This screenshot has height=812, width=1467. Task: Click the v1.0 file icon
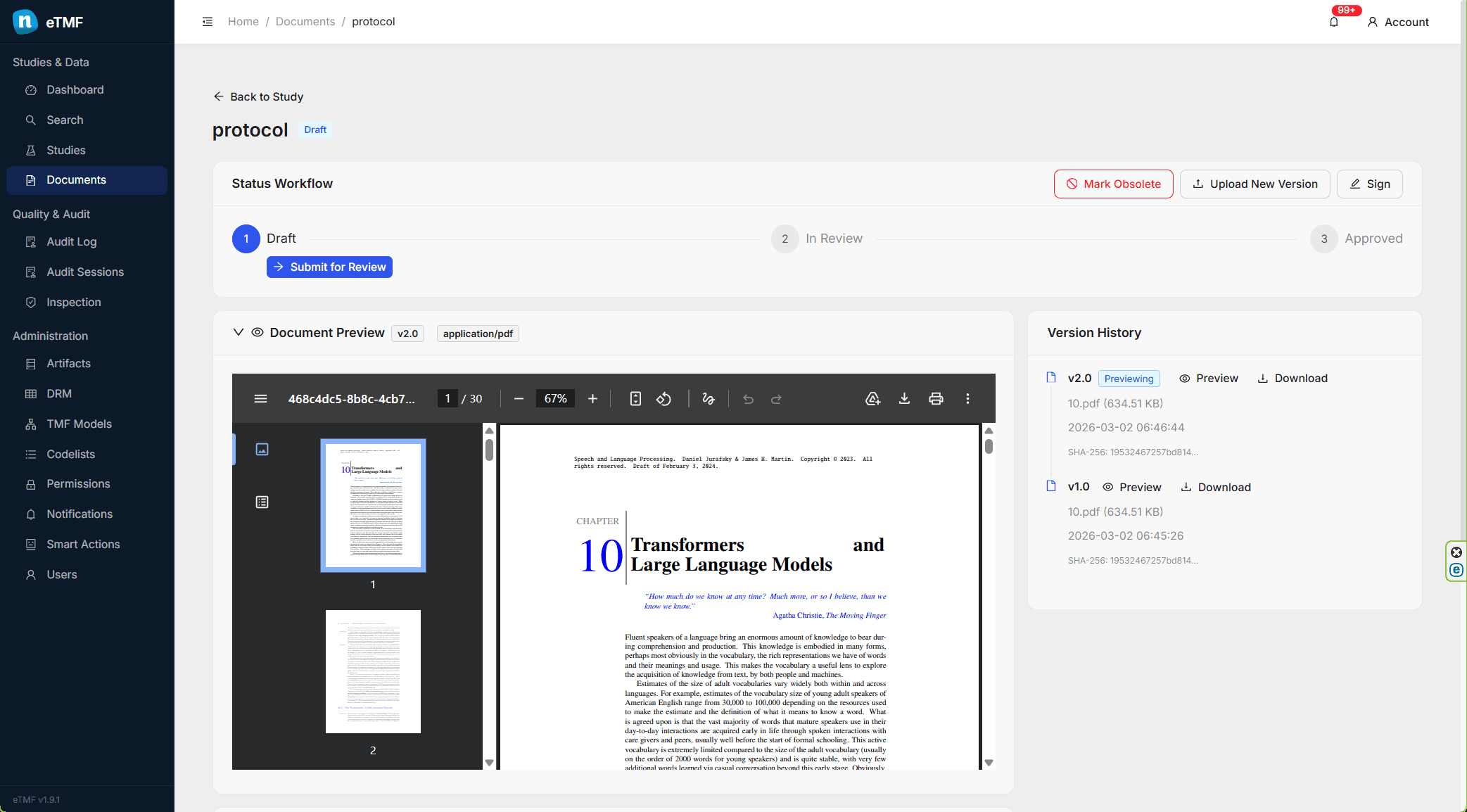(1051, 486)
